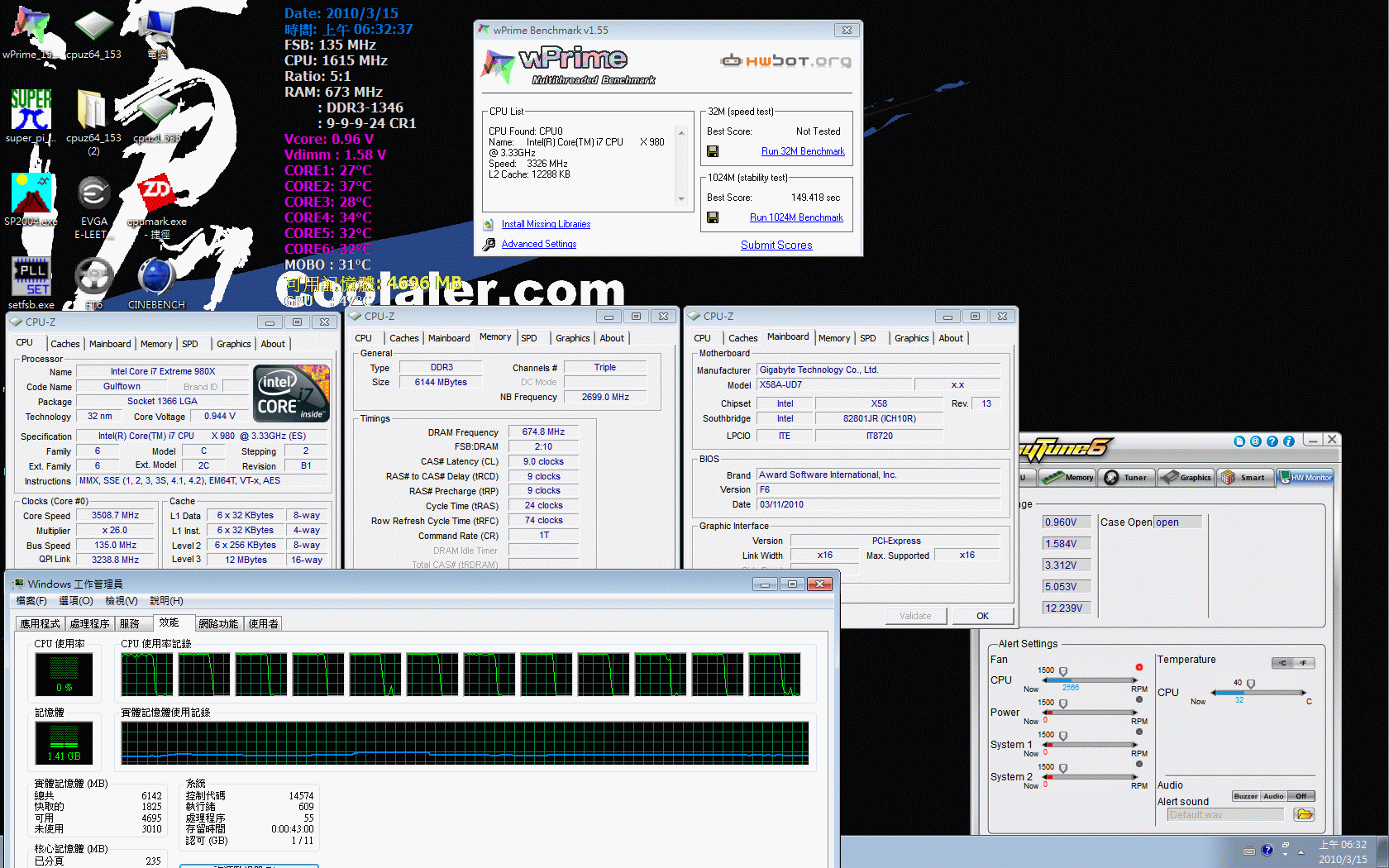The image size is (1389, 868).
Task: Set alert sound mode to Audio
Action: pyautogui.click(x=1273, y=796)
